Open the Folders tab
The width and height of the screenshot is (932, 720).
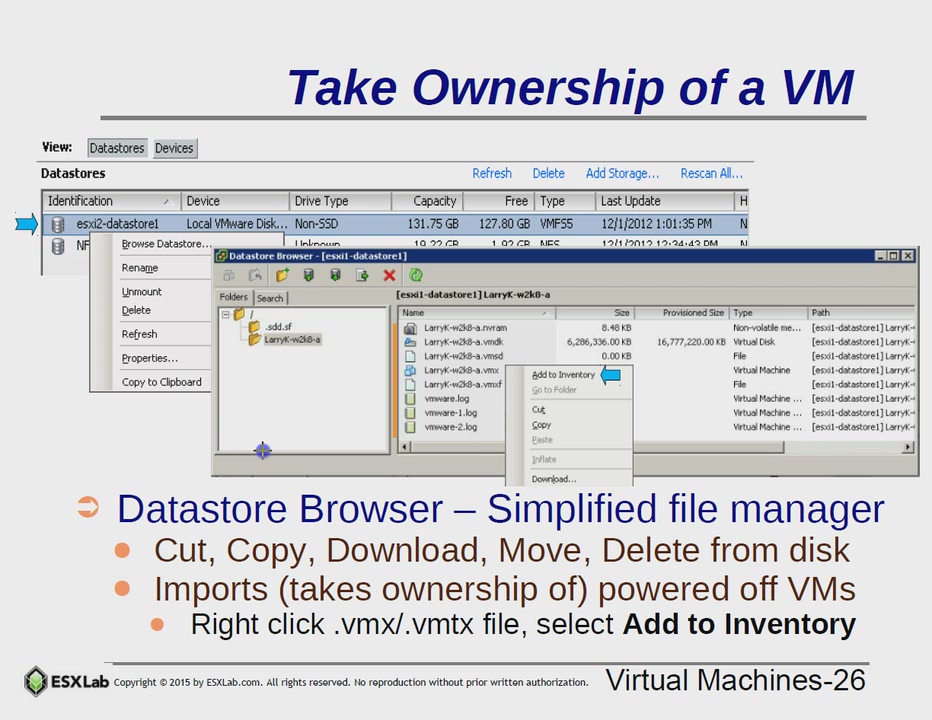234,297
